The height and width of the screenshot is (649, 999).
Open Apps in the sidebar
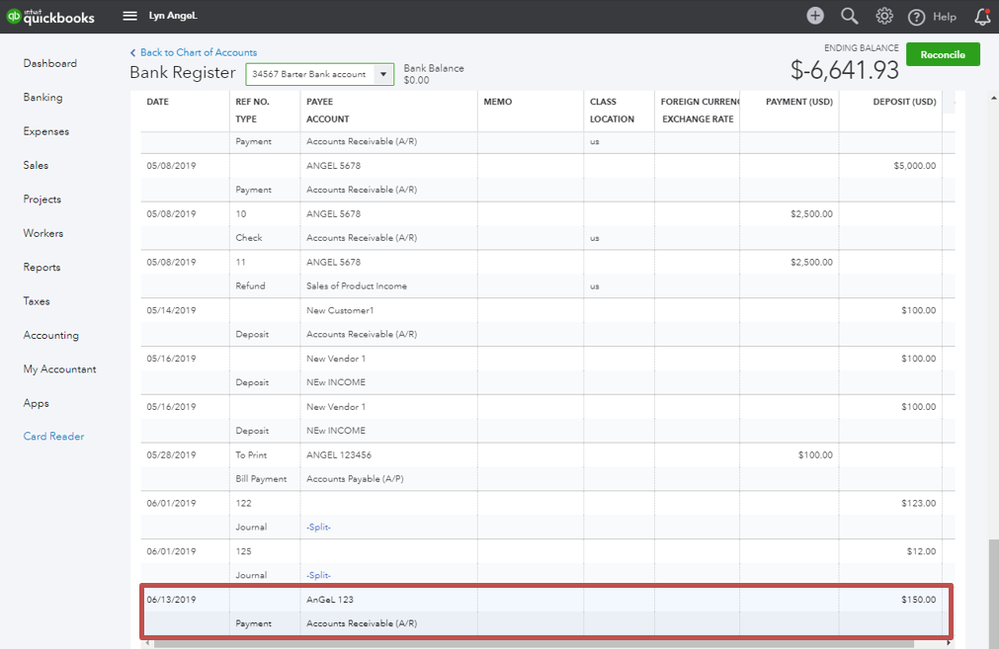point(36,403)
